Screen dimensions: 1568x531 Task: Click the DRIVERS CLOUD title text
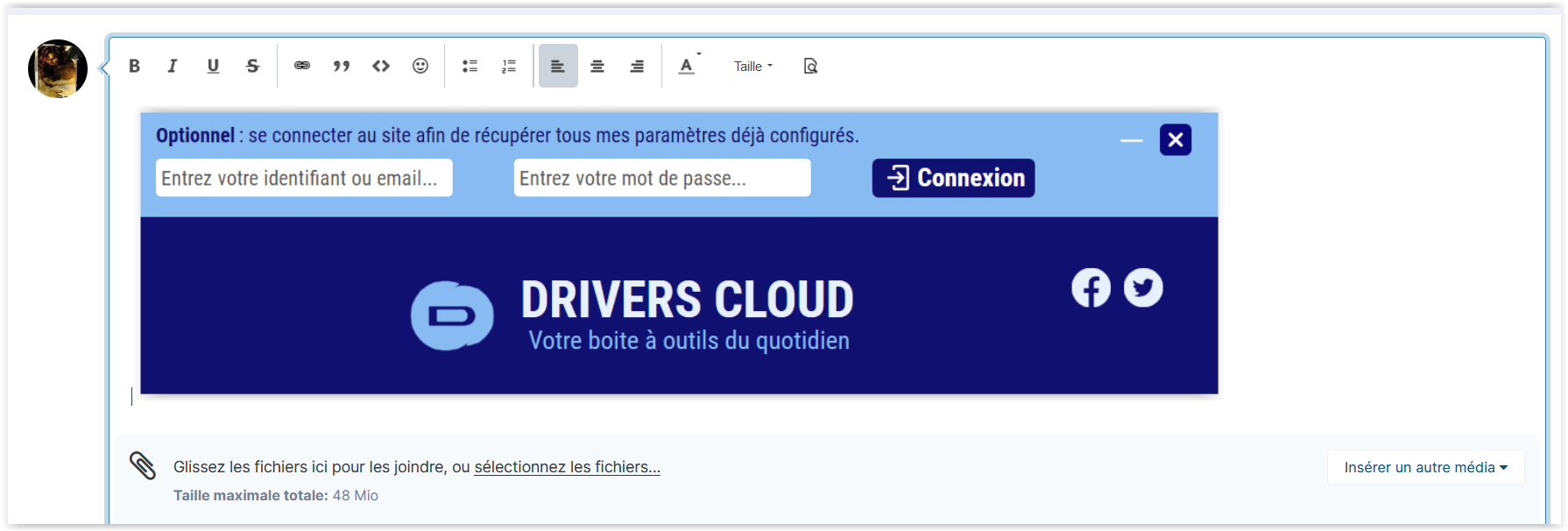[x=688, y=300]
